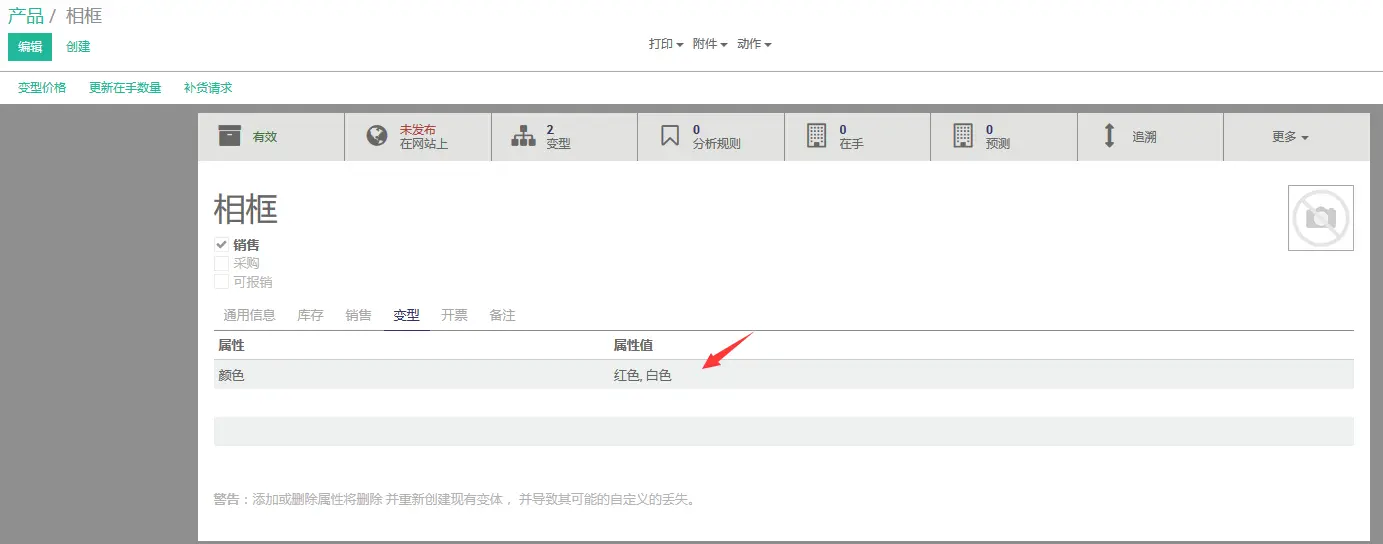Screen dimensions: 1383x544
Task: Switch to the 库存 tab
Action: [x=311, y=315]
